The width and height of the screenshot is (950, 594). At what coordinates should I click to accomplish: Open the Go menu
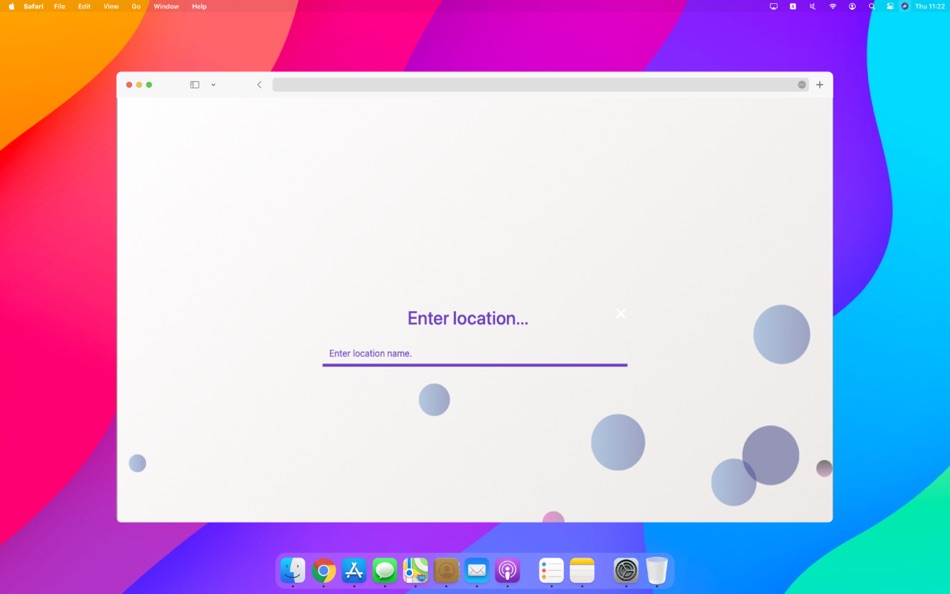(135, 6)
